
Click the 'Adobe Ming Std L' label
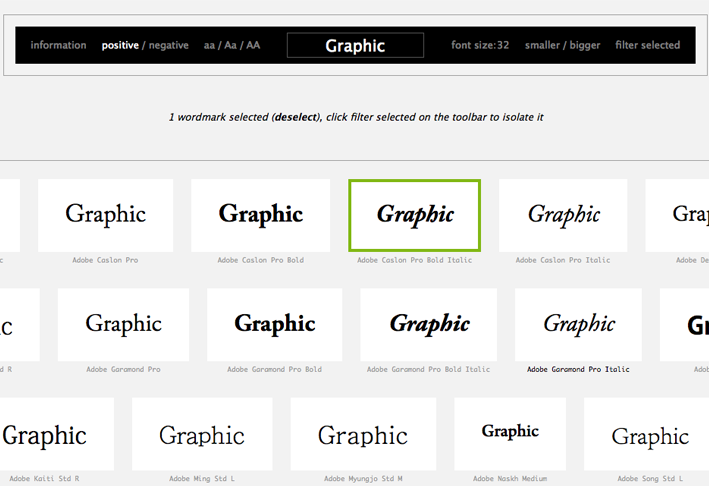point(202,478)
